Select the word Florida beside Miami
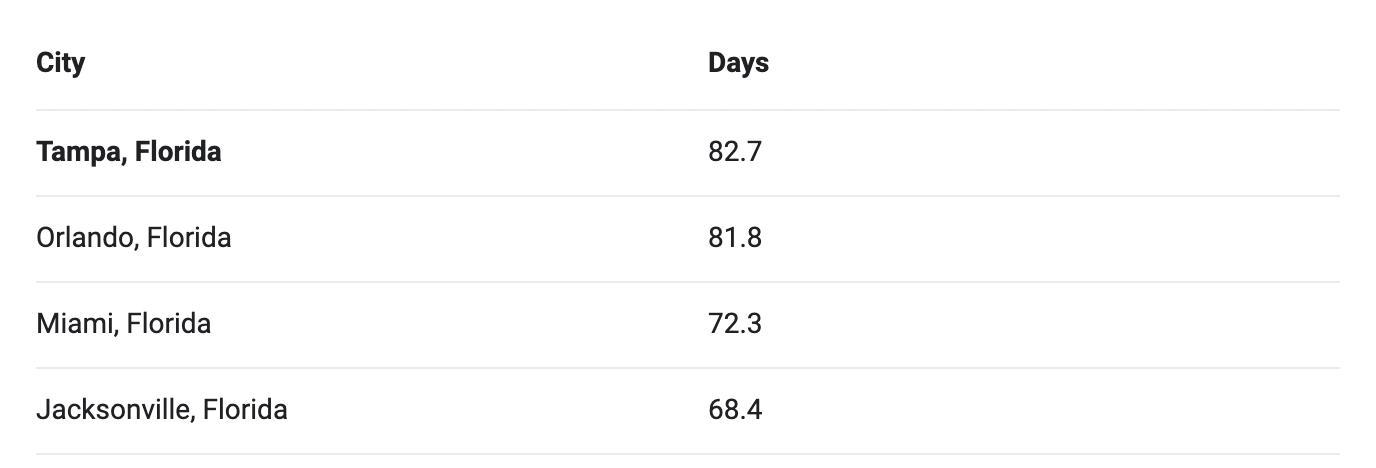 168,324
